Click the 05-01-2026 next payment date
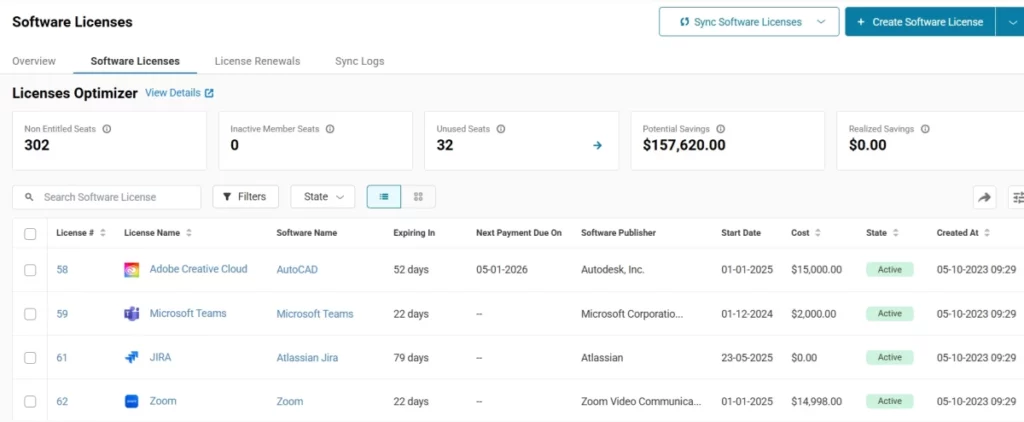1024x422 pixels. (x=502, y=270)
